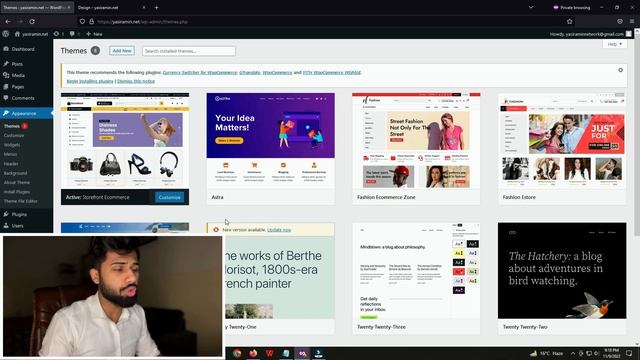Open the Theme File Editor submenu item
The height and width of the screenshot is (360, 640).
pyautogui.click(x=20, y=201)
